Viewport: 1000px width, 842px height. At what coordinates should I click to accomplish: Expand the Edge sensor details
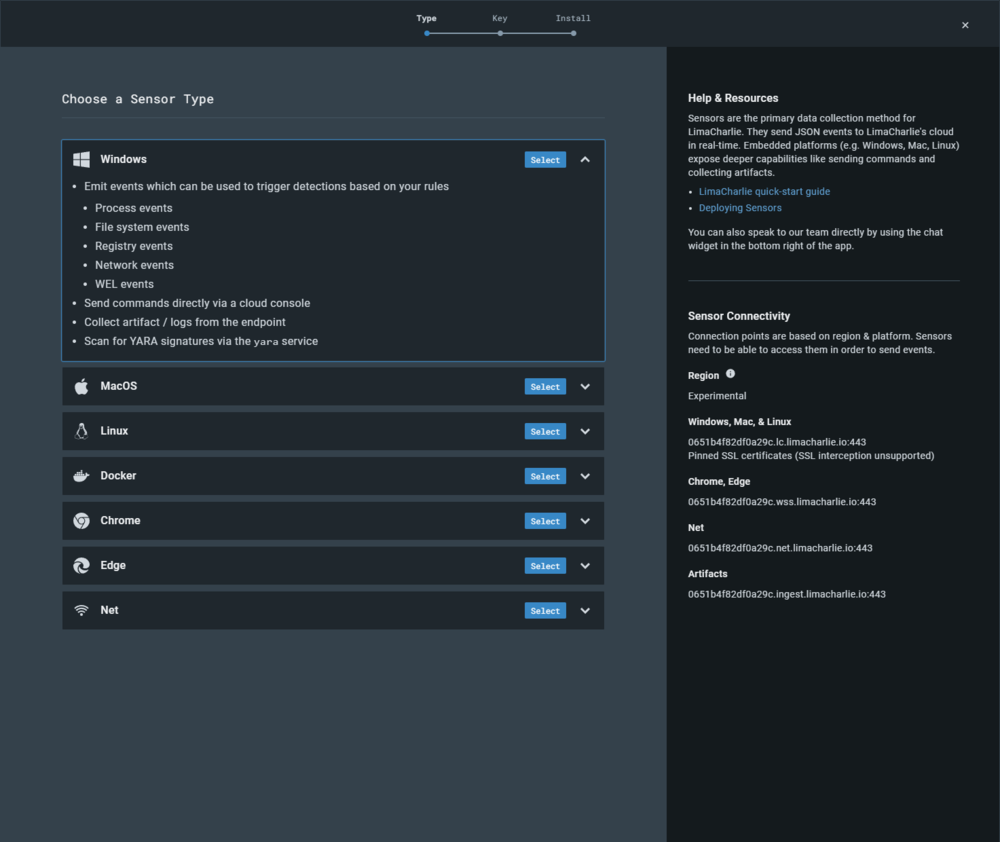[585, 566]
